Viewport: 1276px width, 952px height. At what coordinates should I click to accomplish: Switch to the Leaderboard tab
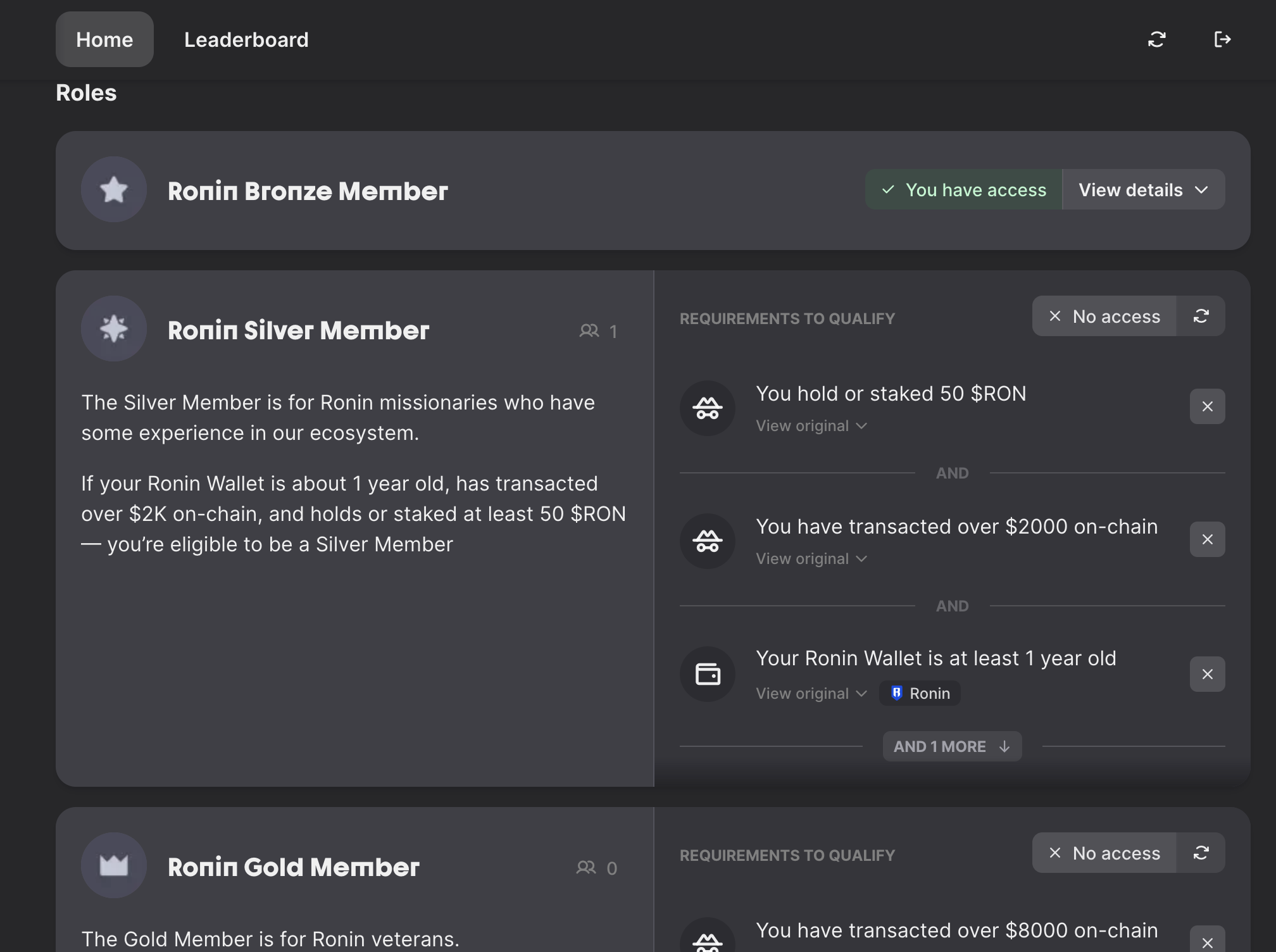point(246,40)
